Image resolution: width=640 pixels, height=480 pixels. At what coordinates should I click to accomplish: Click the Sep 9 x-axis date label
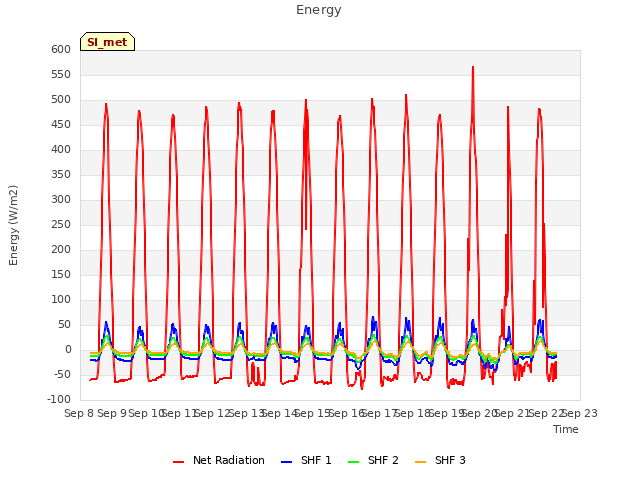tap(112, 413)
